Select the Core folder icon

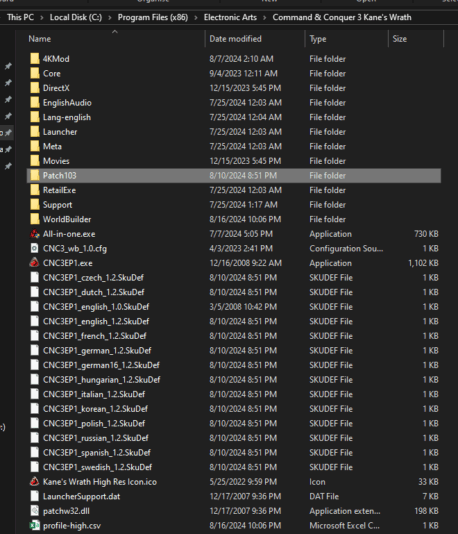point(35,73)
